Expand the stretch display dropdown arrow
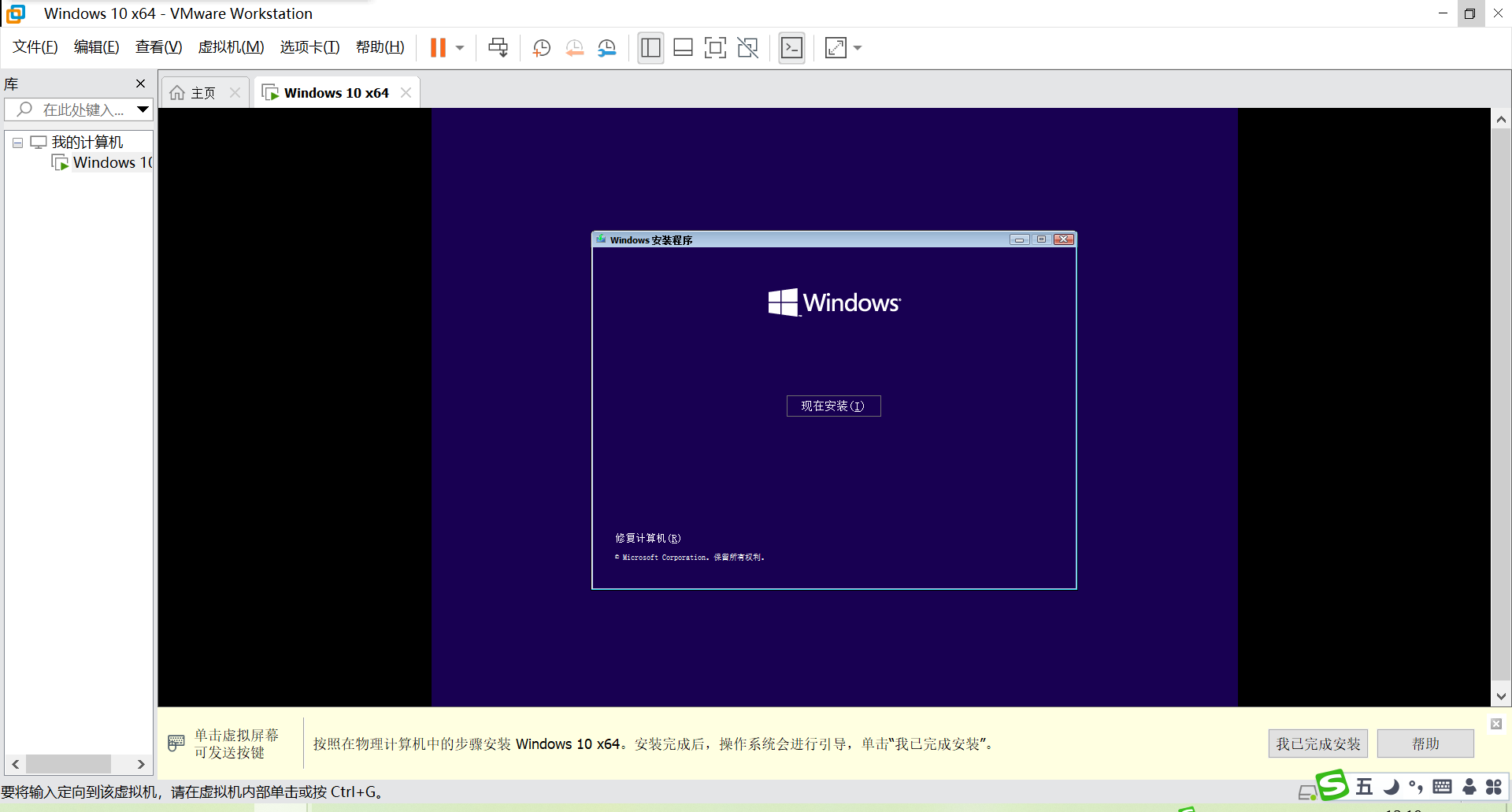The image size is (1512, 812). (x=858, y=48)
